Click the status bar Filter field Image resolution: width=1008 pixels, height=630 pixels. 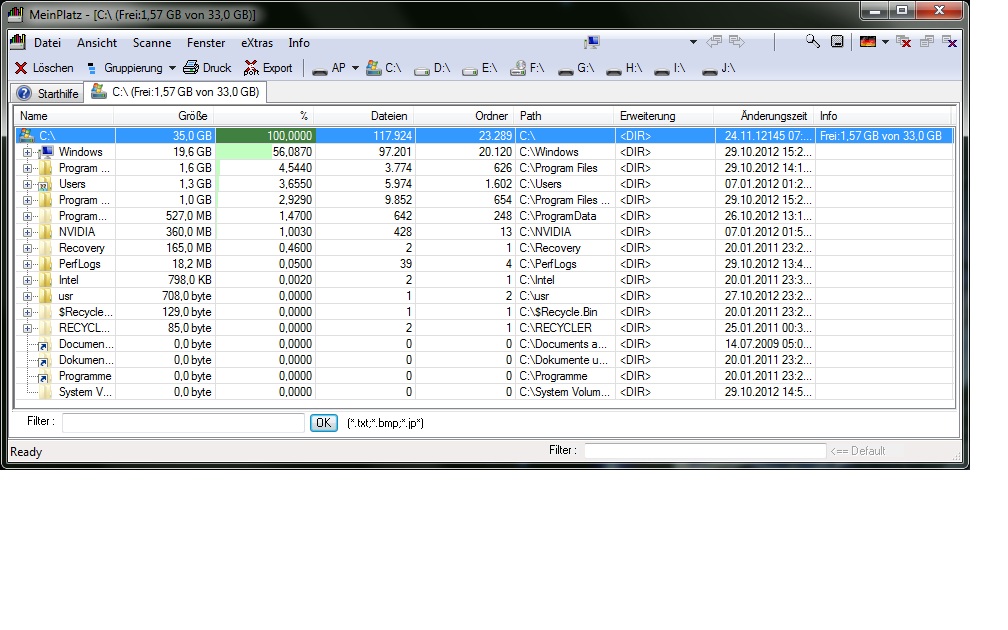[705, 451]
